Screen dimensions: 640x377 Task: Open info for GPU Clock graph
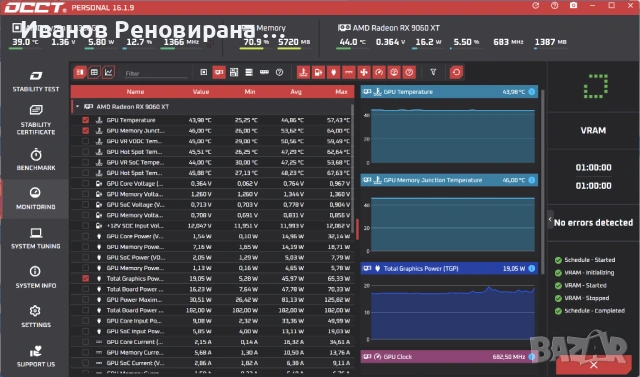point(531,357)
